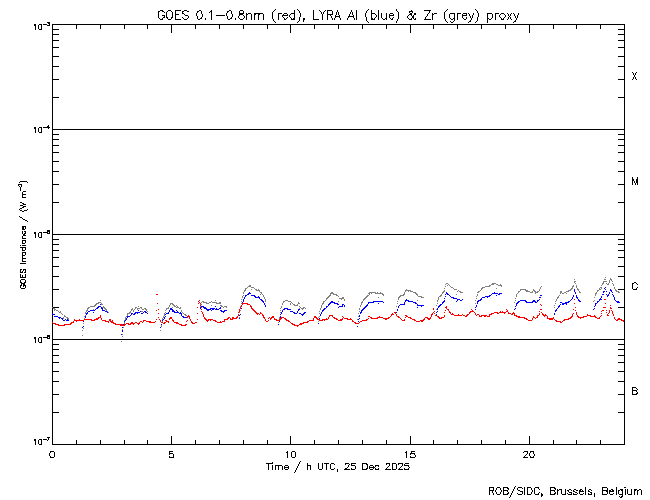Click the 15 hour tick label
This screenshot has height=500, width=650.
(x=409, y=454)
